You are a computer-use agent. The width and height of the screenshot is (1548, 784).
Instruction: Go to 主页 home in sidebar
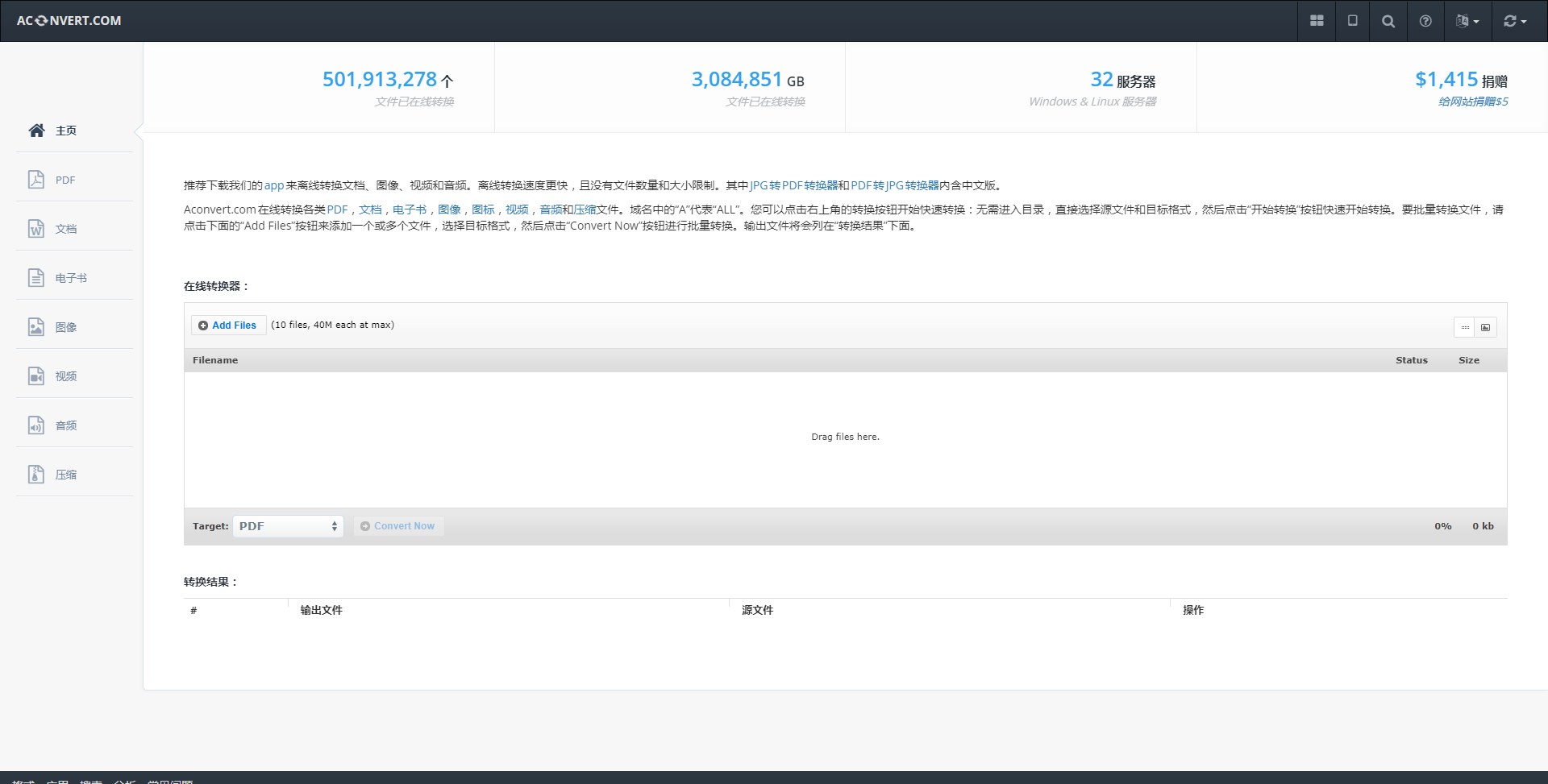65,131
